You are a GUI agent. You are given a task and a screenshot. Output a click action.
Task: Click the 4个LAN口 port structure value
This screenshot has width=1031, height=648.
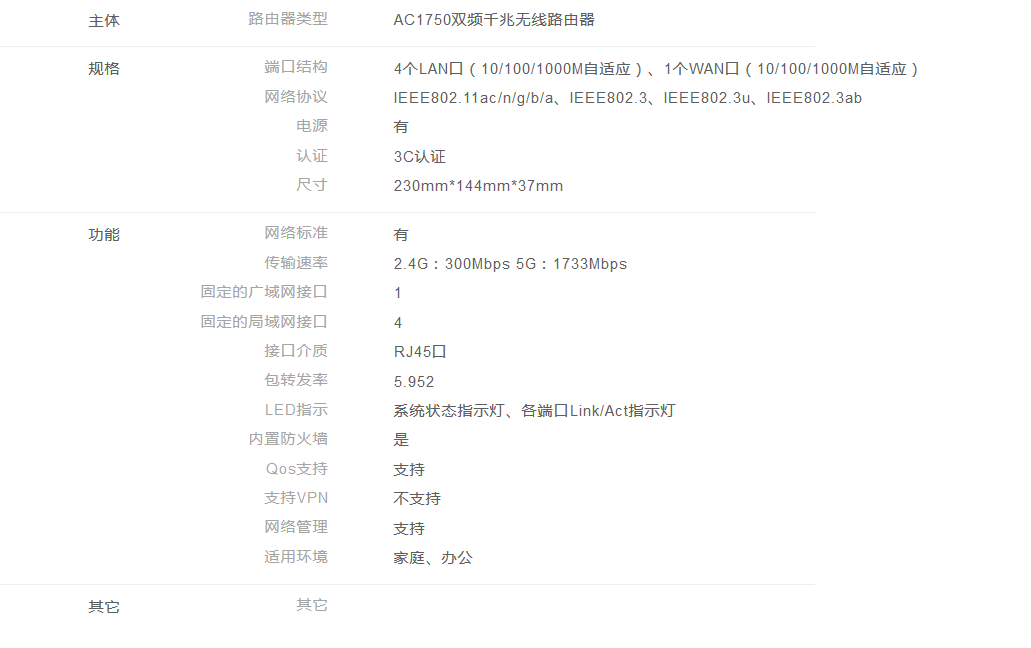(655, 69)
